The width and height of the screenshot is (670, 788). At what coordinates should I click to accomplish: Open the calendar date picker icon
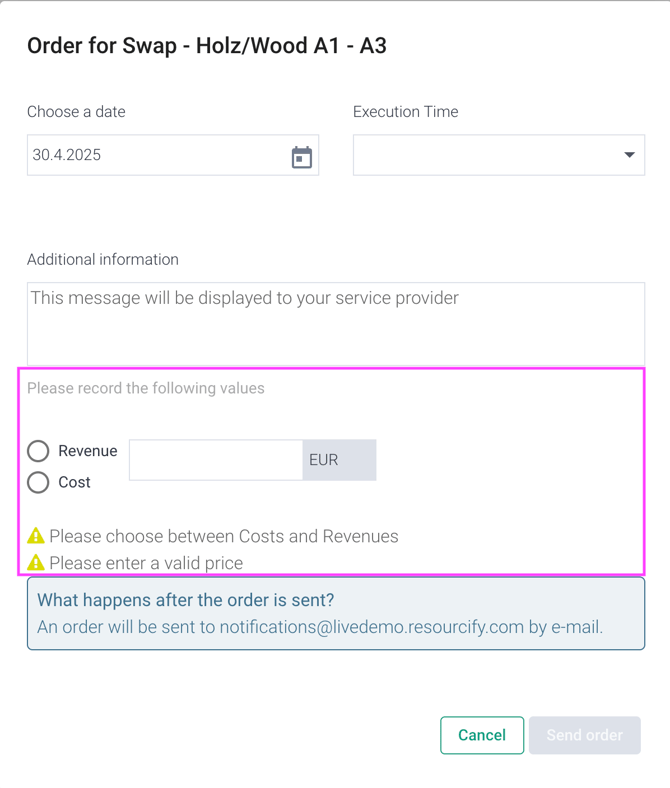[x=302, y=157]
